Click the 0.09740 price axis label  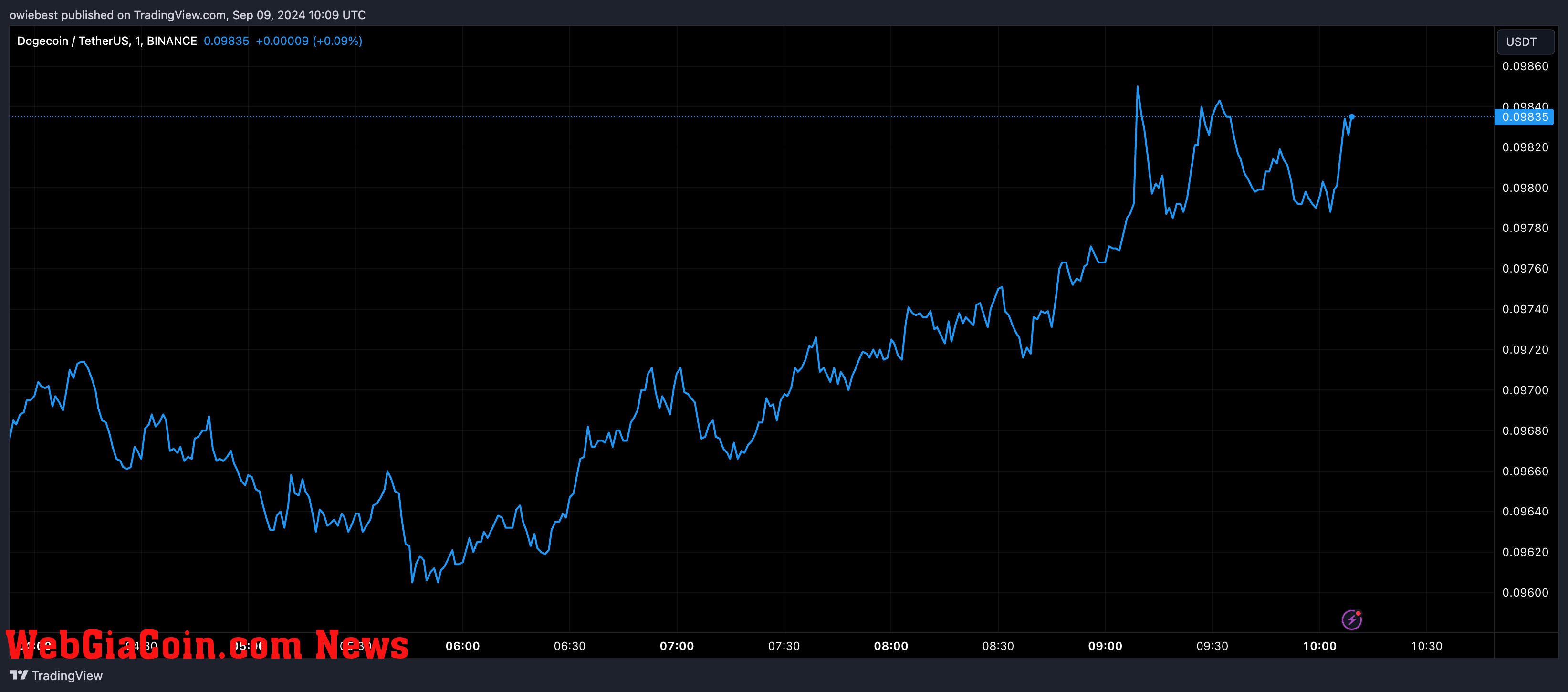[1525, 309]
